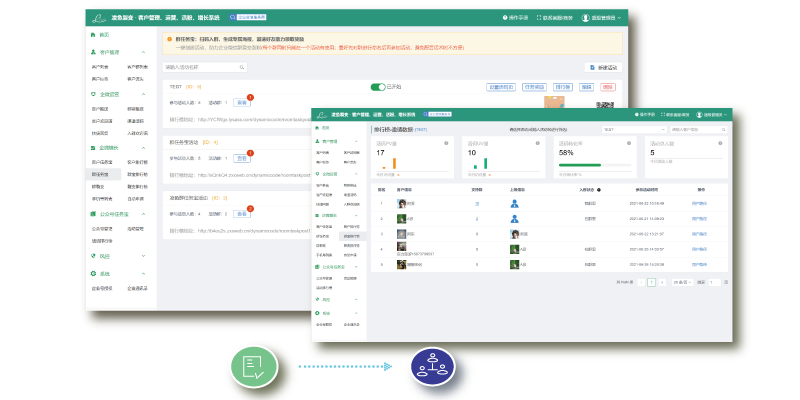Collapse the 客户管理 section in back sidebar
800x400 pixels.
click(x=155, y=51)
